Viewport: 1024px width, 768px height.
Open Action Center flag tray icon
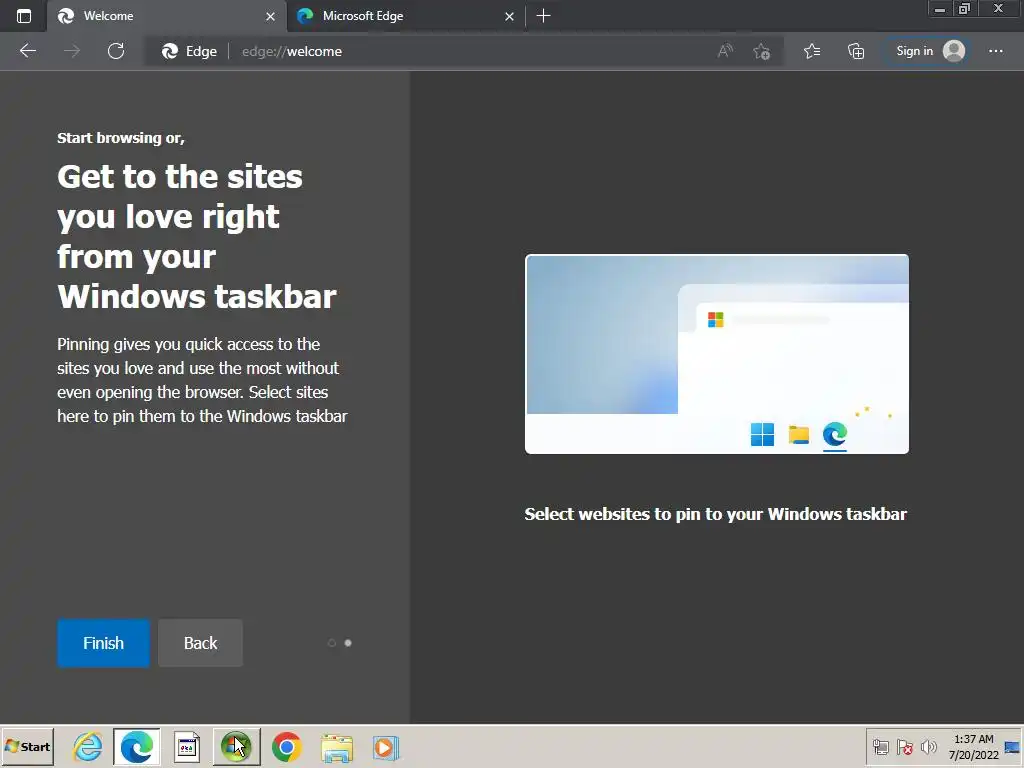tap(904, 748)
